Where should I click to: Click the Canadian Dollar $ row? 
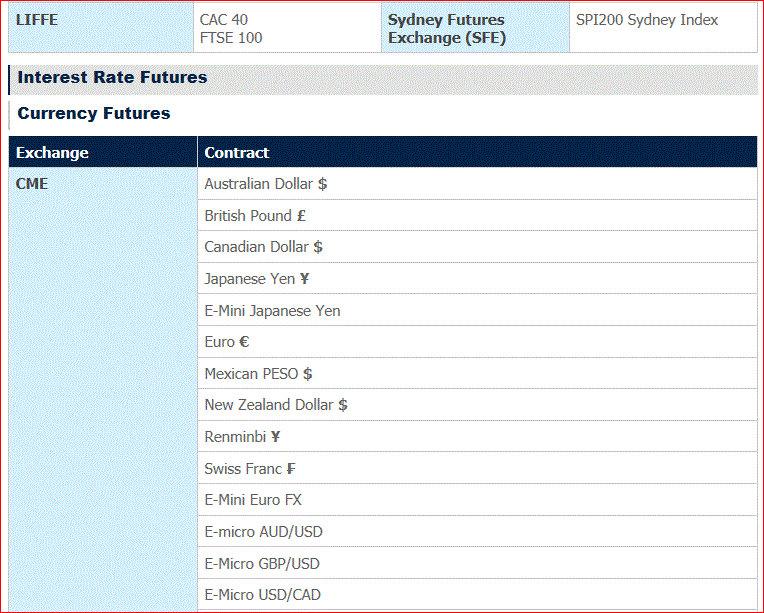point(478,247)
